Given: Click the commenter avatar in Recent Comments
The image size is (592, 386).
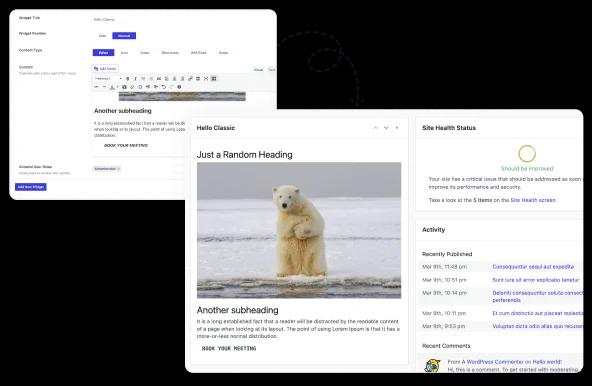Looking at the screenshot, I should click(433, 366).
